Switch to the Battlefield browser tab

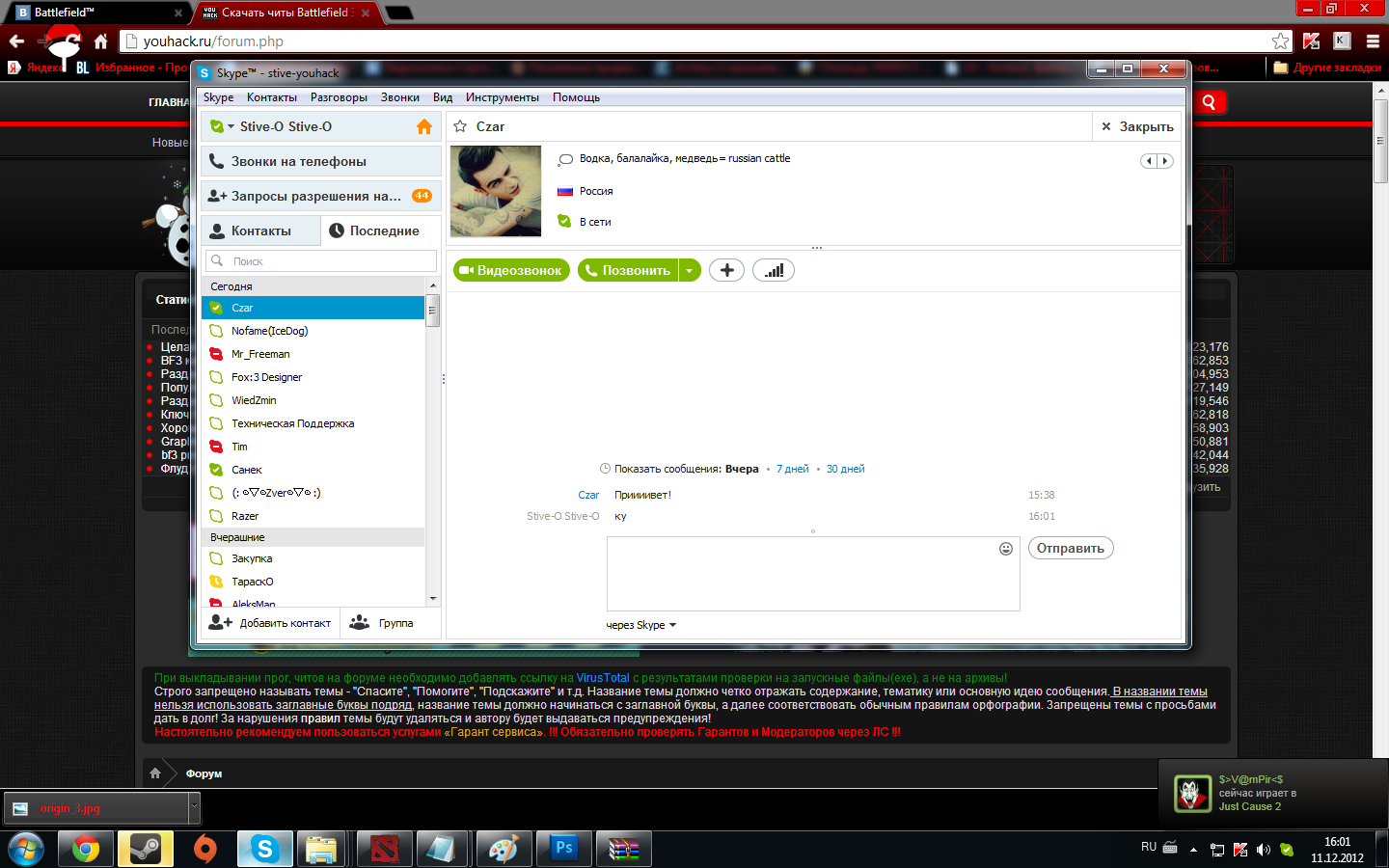point(98,13)
